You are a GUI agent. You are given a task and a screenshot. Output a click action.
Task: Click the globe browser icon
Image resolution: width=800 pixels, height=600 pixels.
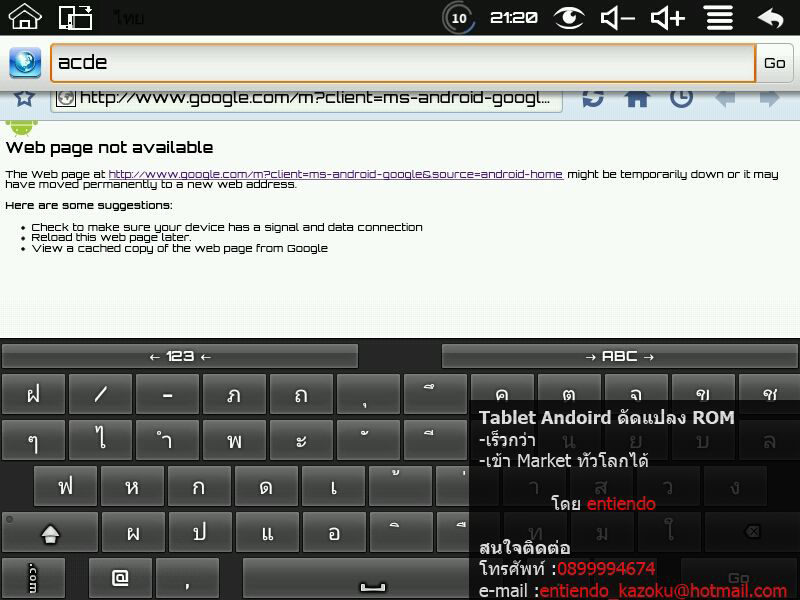click(x=25, y=62)
